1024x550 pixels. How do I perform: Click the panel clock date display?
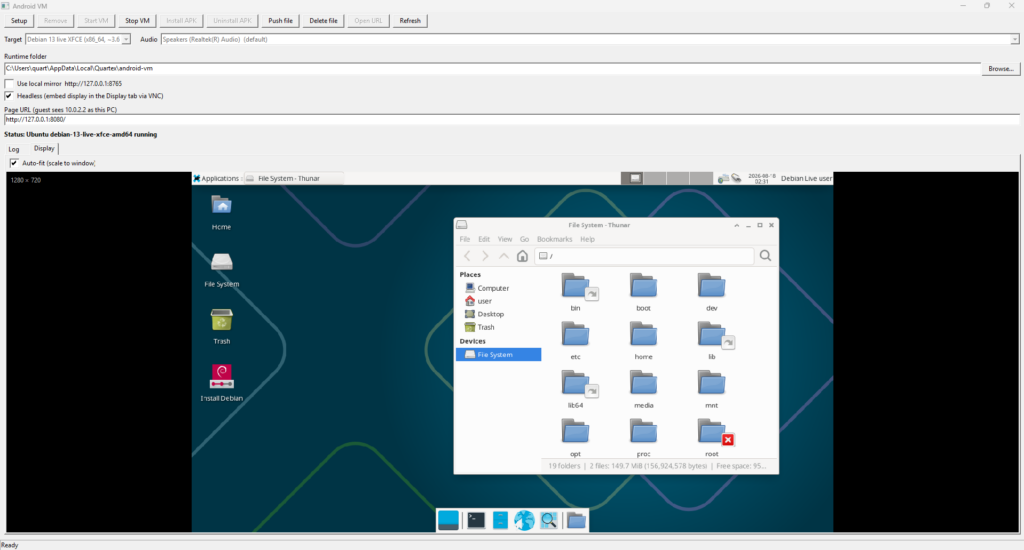tap(761, 178)
